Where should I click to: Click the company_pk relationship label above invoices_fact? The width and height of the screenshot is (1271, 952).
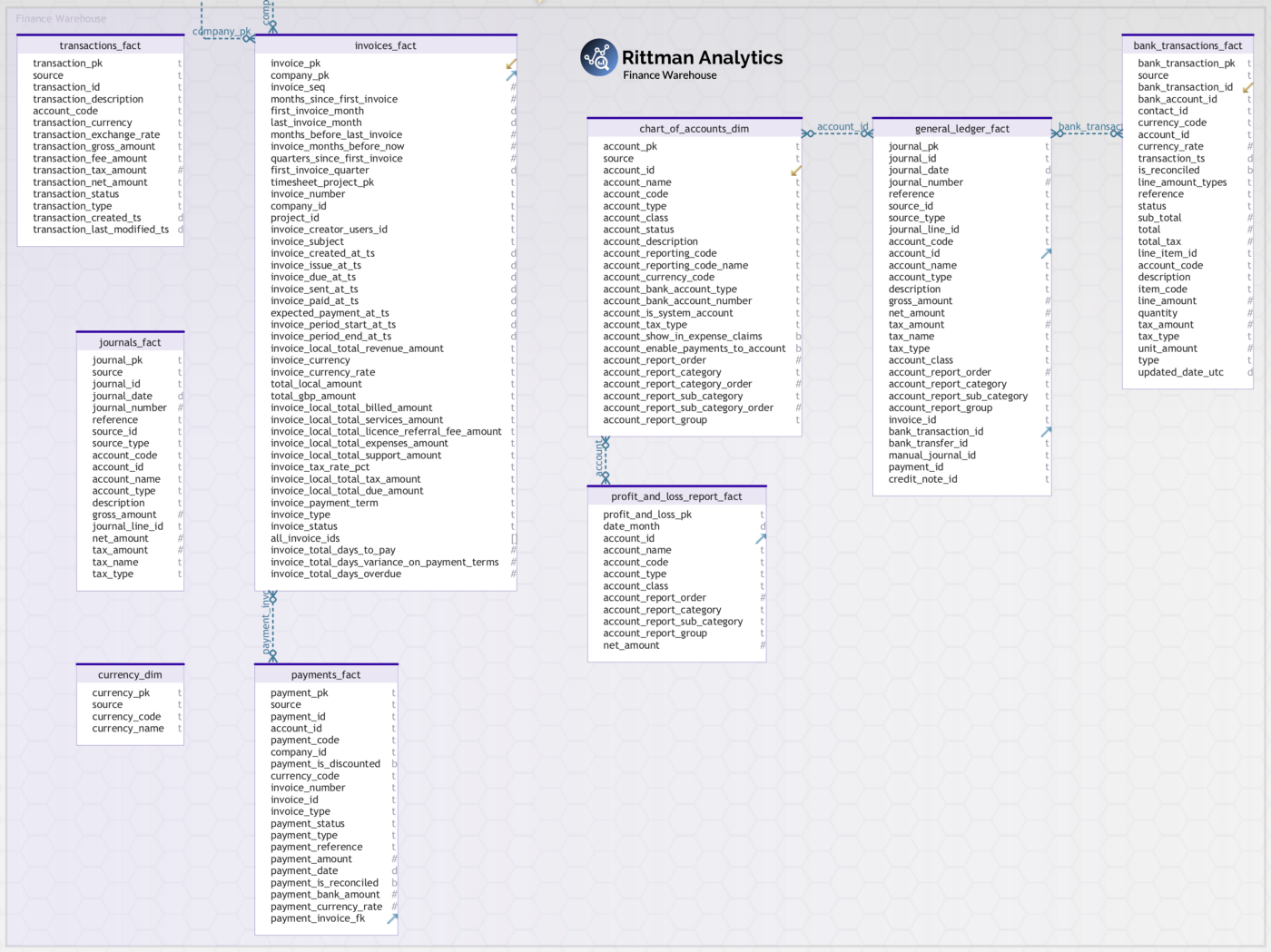[221, 32]
